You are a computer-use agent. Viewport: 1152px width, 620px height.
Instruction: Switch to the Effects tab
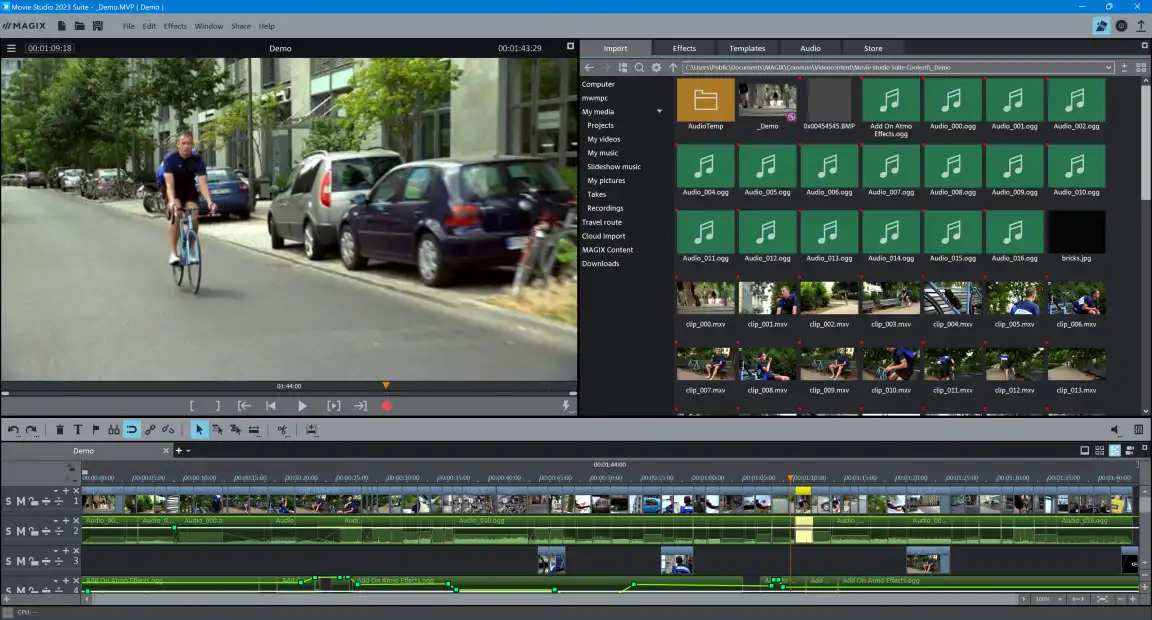pyautogui.click(x=684, y=48)
